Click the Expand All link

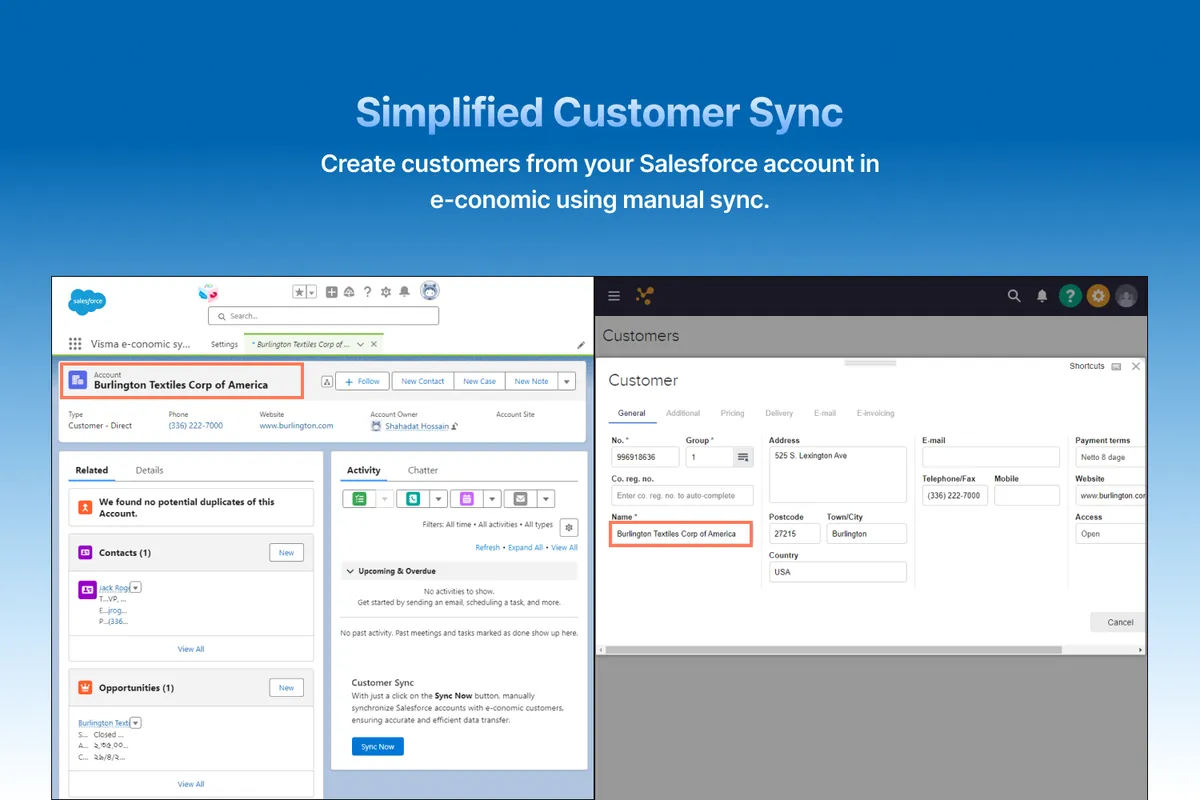click(x=526, y=548)
